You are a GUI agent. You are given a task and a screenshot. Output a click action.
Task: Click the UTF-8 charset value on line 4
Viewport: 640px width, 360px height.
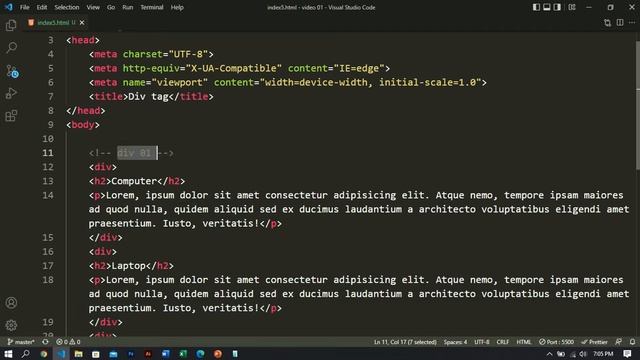[188, 54]
